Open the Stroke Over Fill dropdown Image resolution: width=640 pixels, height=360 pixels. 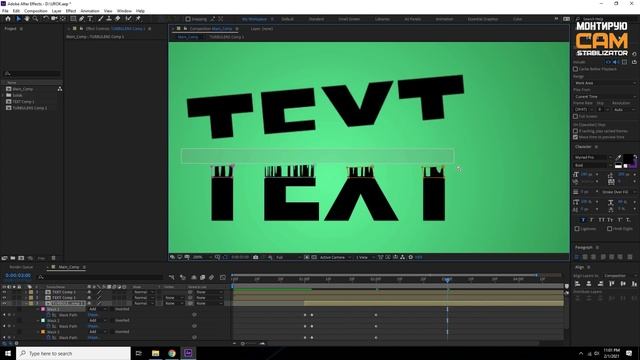click(x=618, y=192)
